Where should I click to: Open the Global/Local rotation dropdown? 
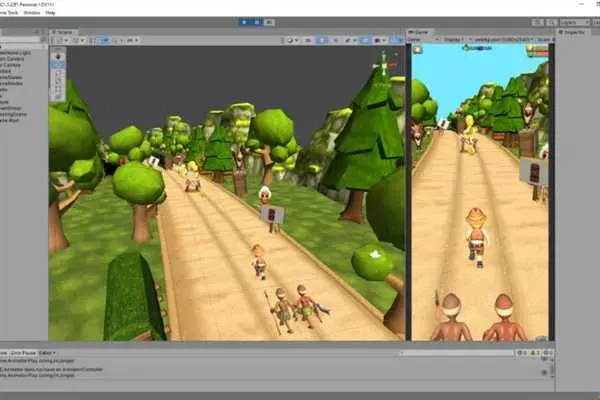(x=78, y=40)
